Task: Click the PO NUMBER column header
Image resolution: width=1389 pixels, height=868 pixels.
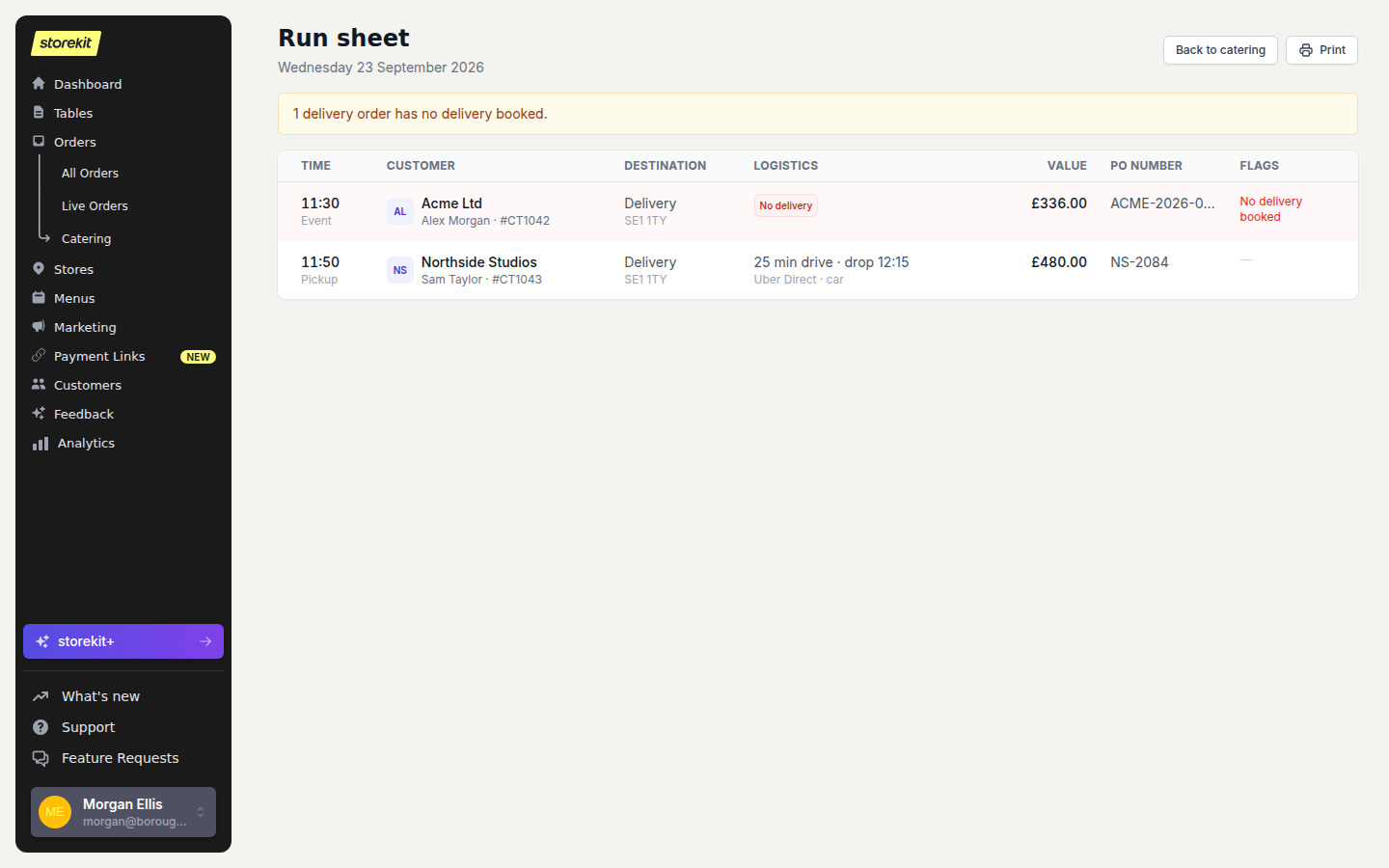Action: click(1146, 166)
